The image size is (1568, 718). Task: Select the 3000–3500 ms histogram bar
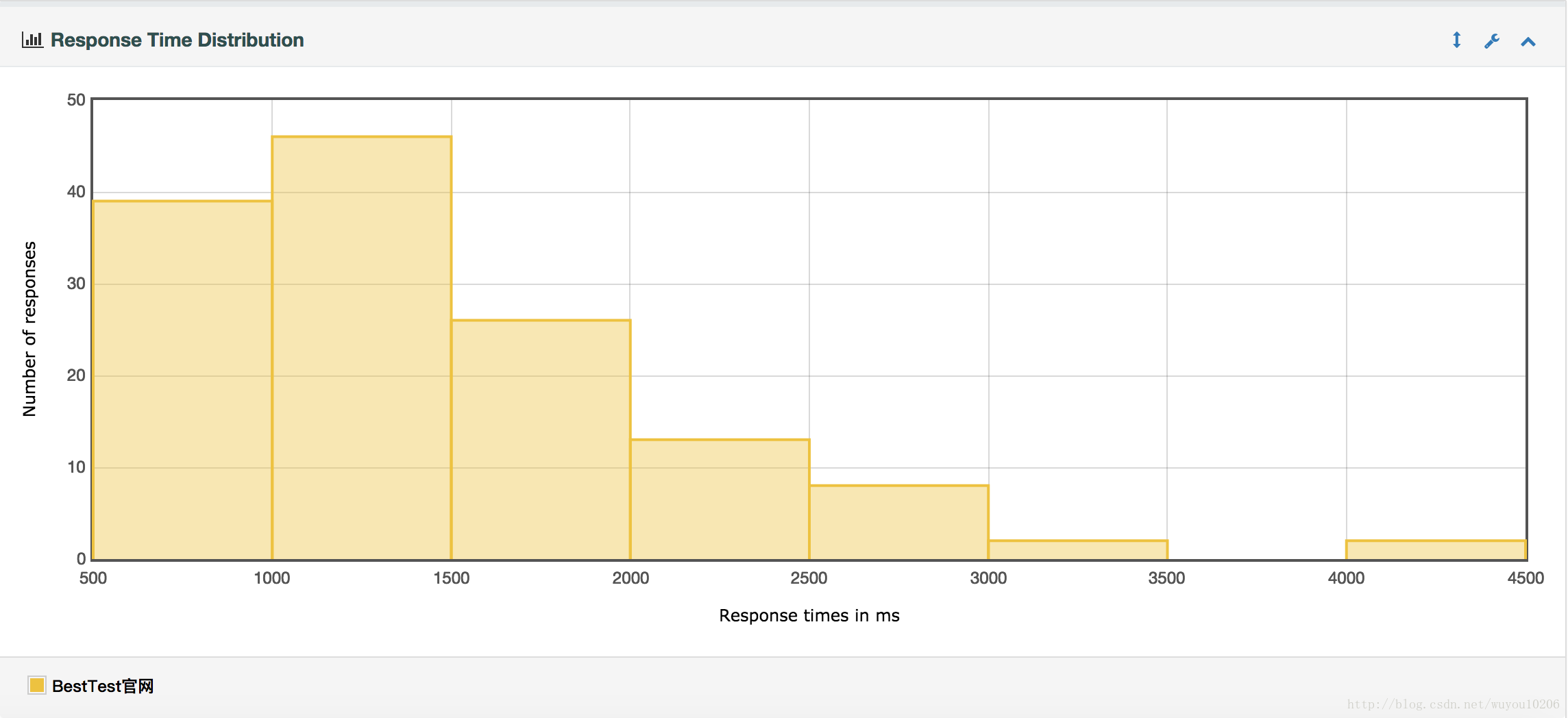pyautogui.click(x=1078, y=550)
